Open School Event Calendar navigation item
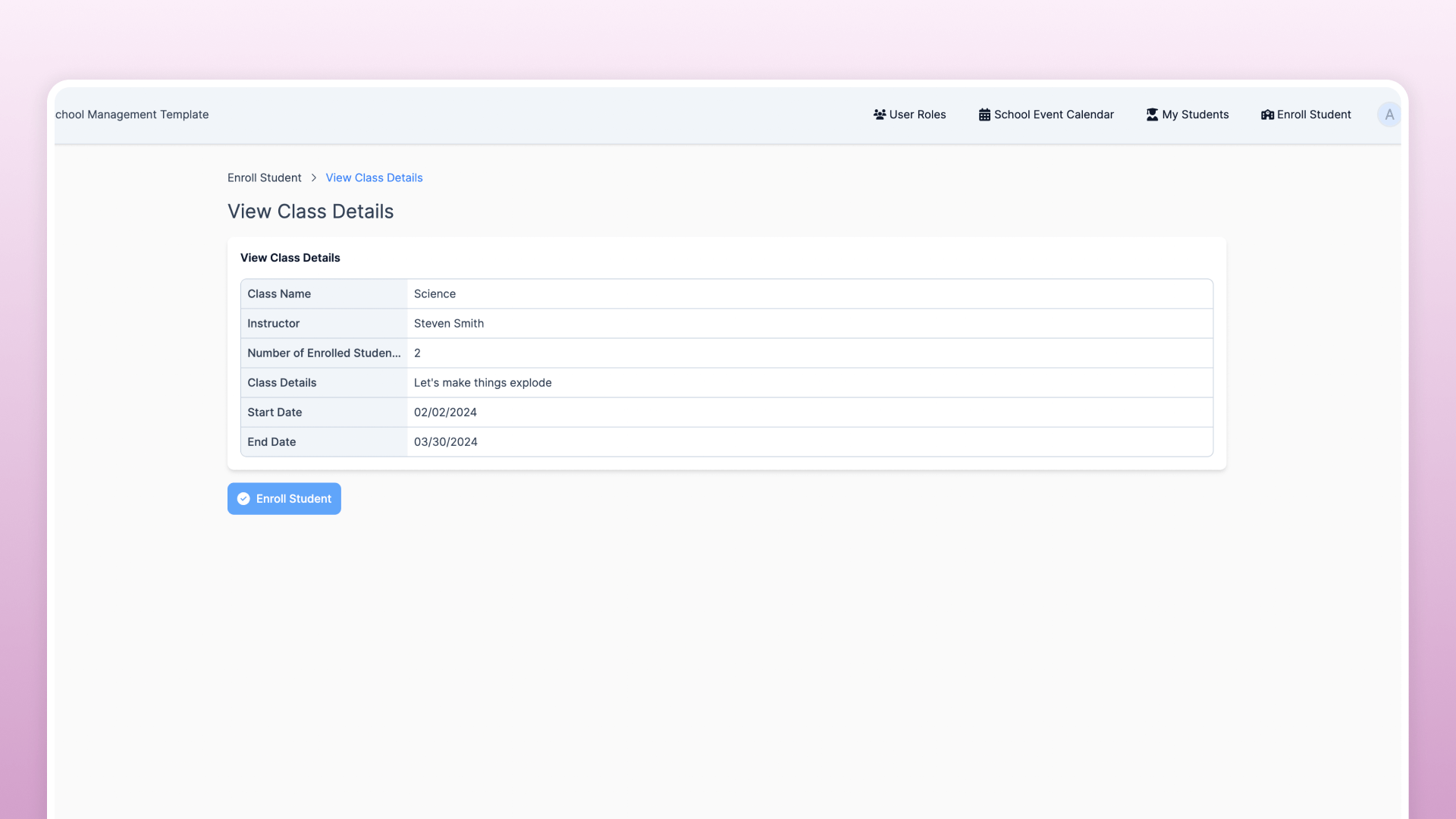The image size is (1456, 819). (x=1053, y=115)
